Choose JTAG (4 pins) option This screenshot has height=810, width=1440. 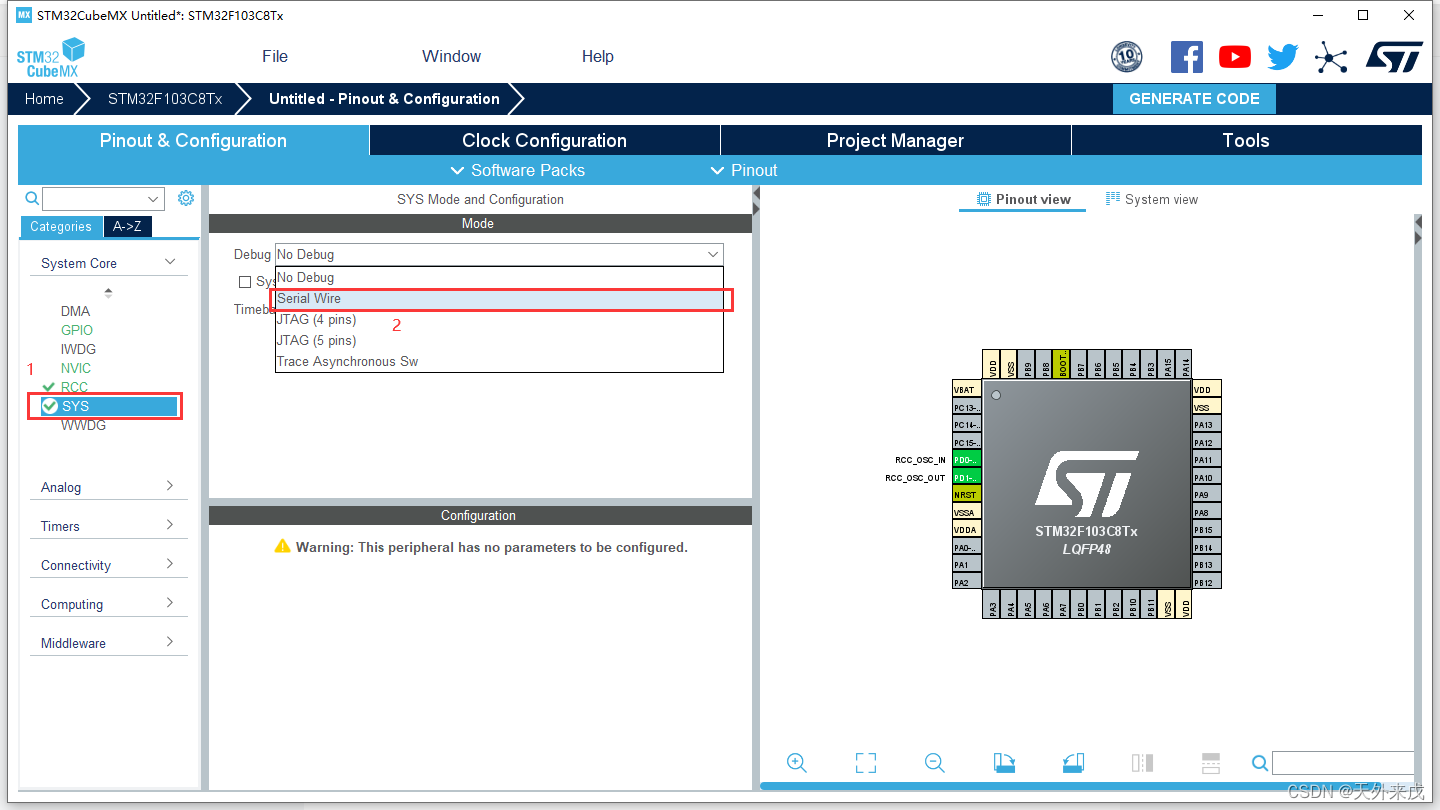click(x=499, y=319)
